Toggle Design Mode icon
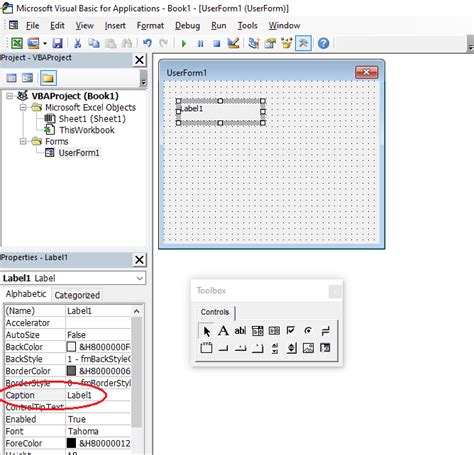The width and height of the screenshot is (474, 455). (x=233, y=43)
